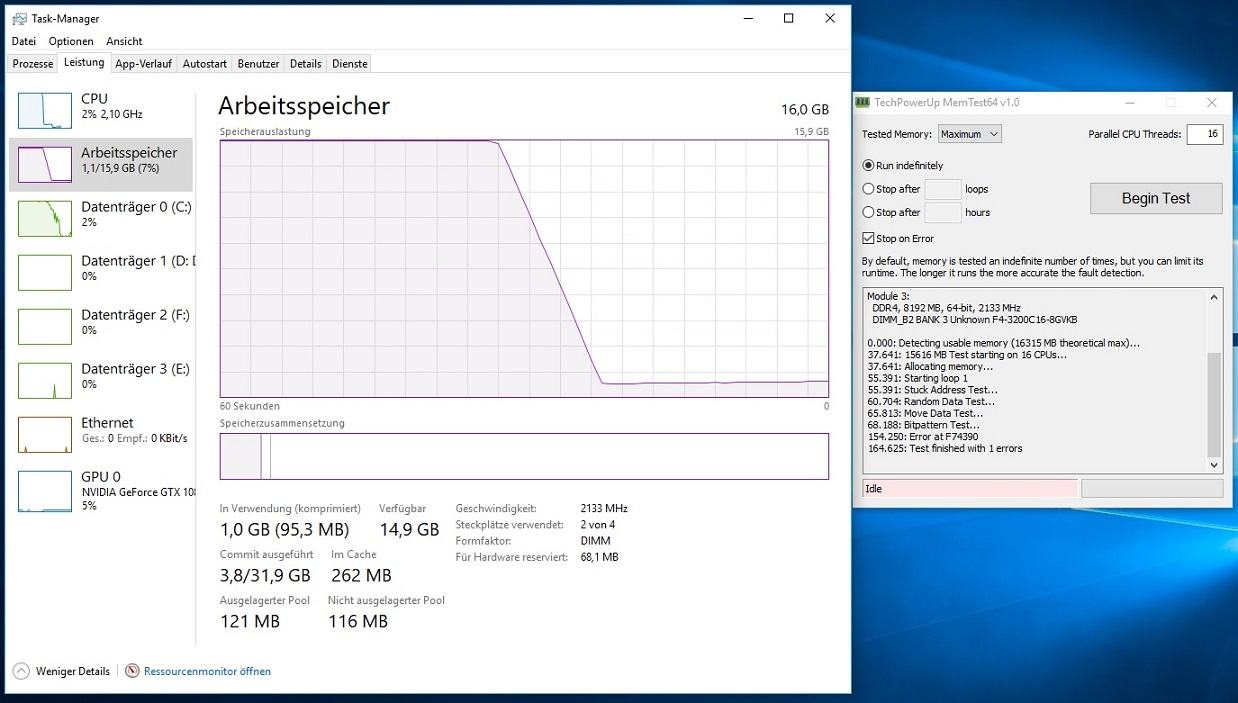
Task: Click the Parallel CPU Threads field
Action: (1204, 134)
